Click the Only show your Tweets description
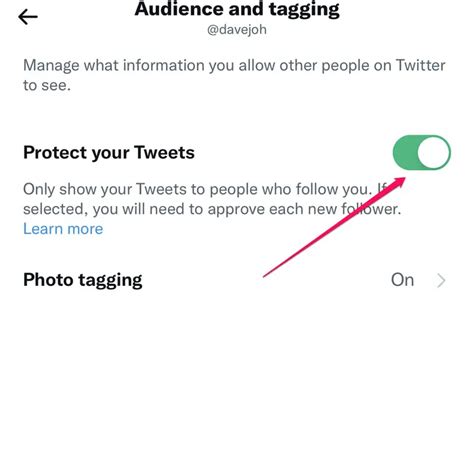Image resolution: width=474 pixels, height=463 pixels. (212, 199)
